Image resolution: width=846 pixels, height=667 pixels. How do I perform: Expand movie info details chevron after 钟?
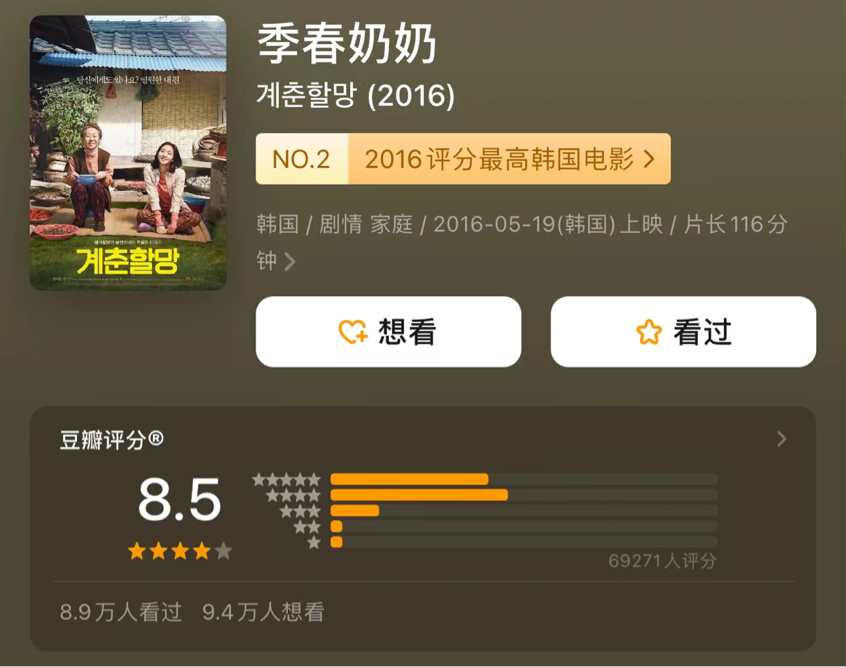pos(290,262)
